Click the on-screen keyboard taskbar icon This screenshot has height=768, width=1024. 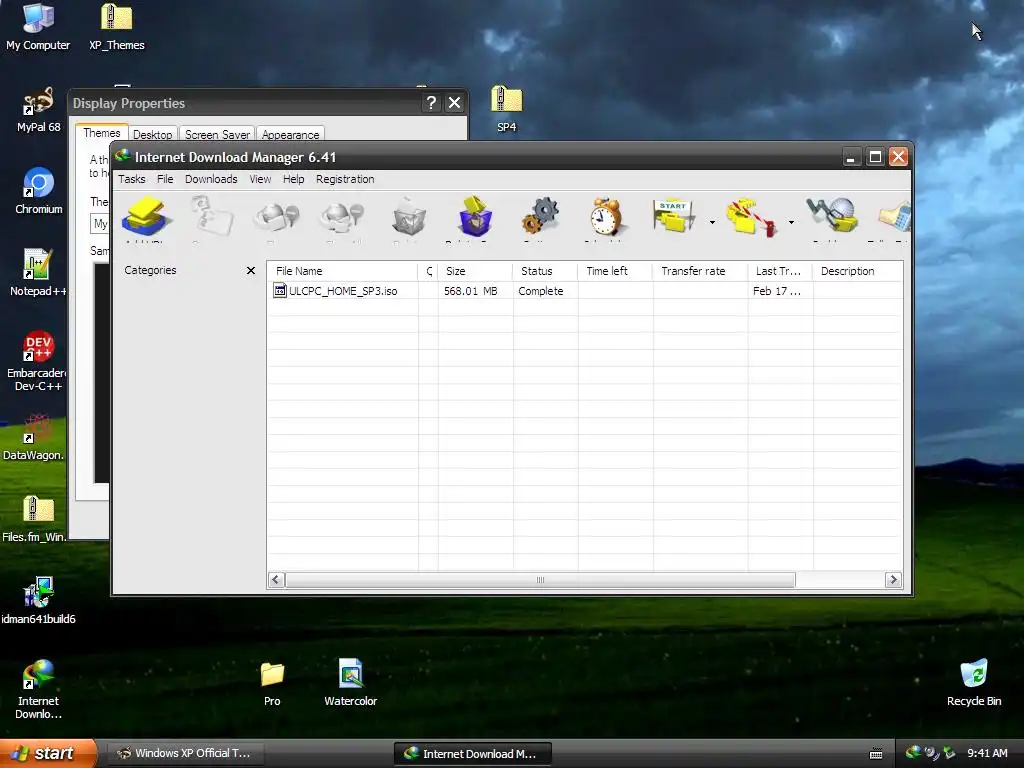pos(876,754)
